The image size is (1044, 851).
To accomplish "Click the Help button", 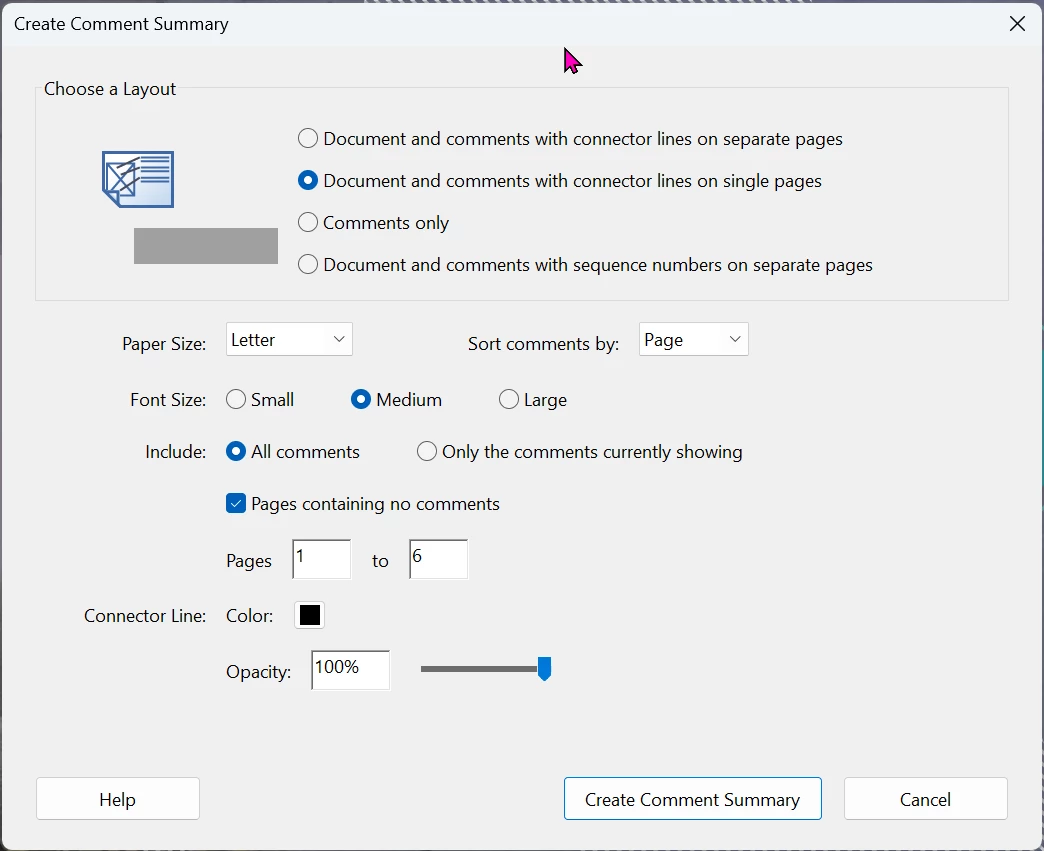I will click(118, 799).
